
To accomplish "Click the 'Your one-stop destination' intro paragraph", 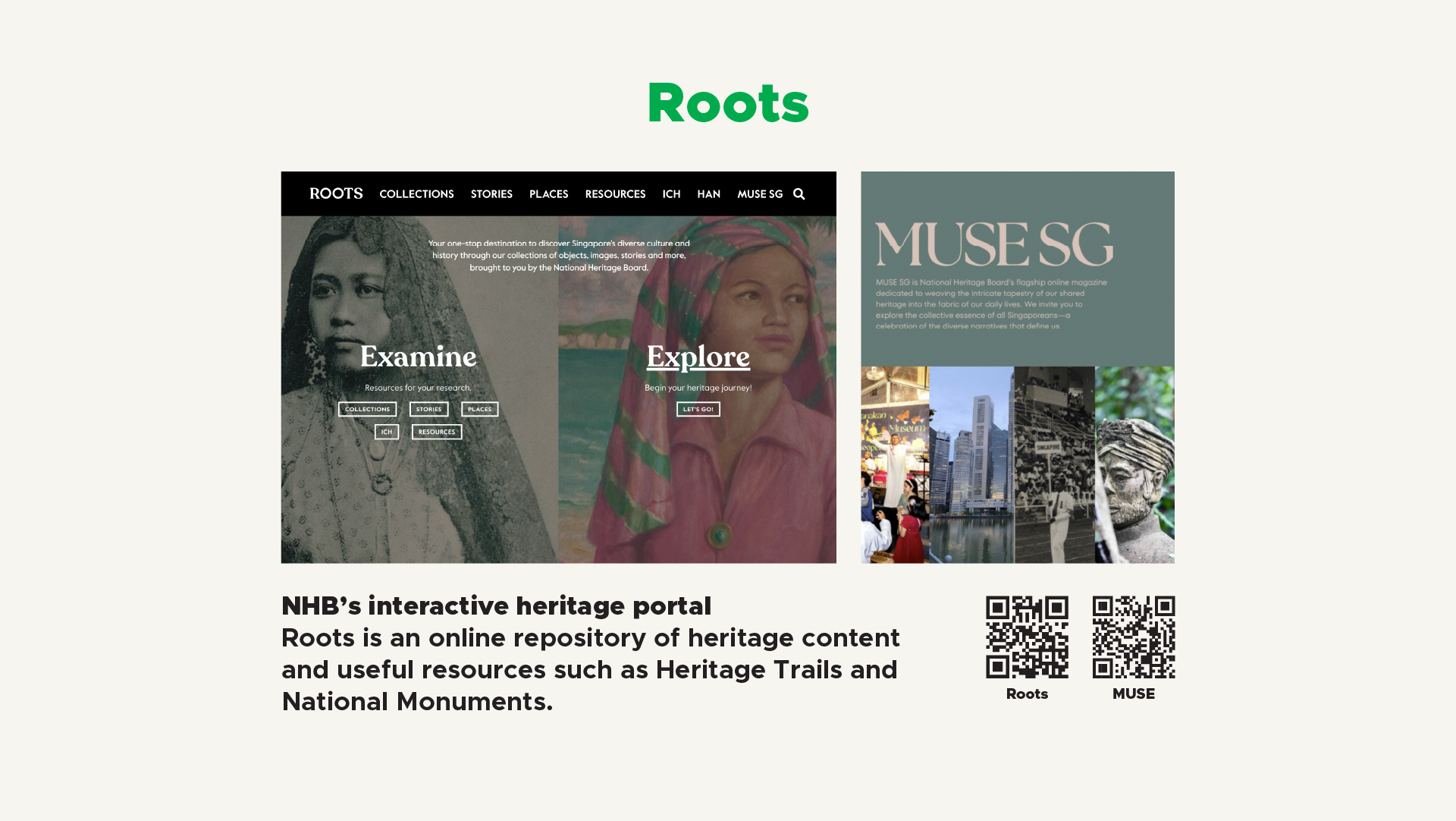I will pyautogui.click(x=559, y=256).
